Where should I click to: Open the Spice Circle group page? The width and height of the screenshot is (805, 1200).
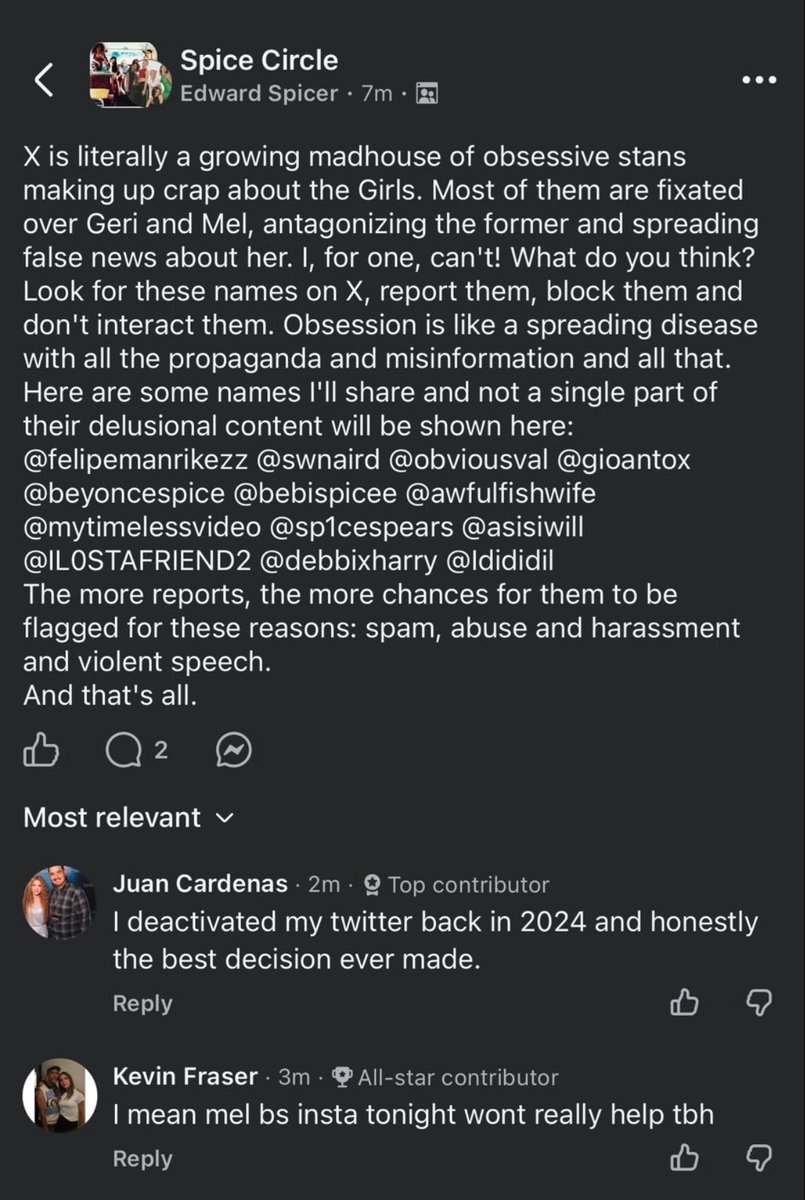click(259, 60)
